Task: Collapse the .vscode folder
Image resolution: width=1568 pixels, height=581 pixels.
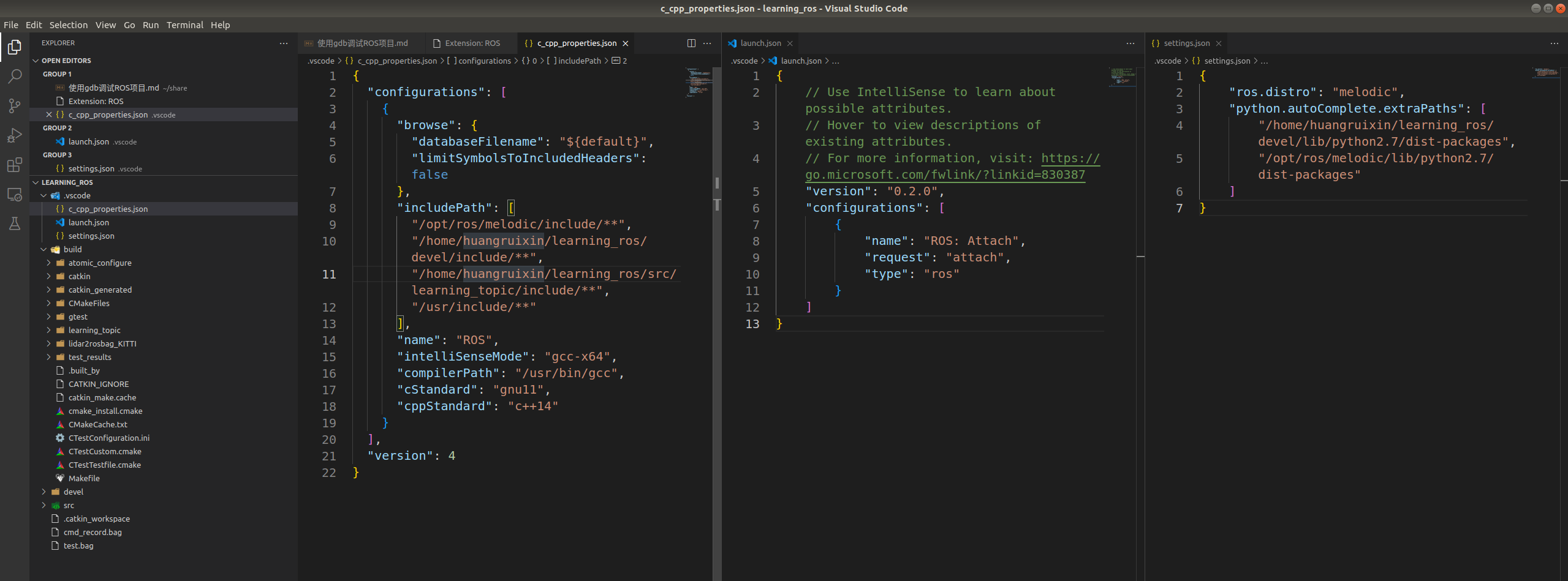Action: pos(44,195)
